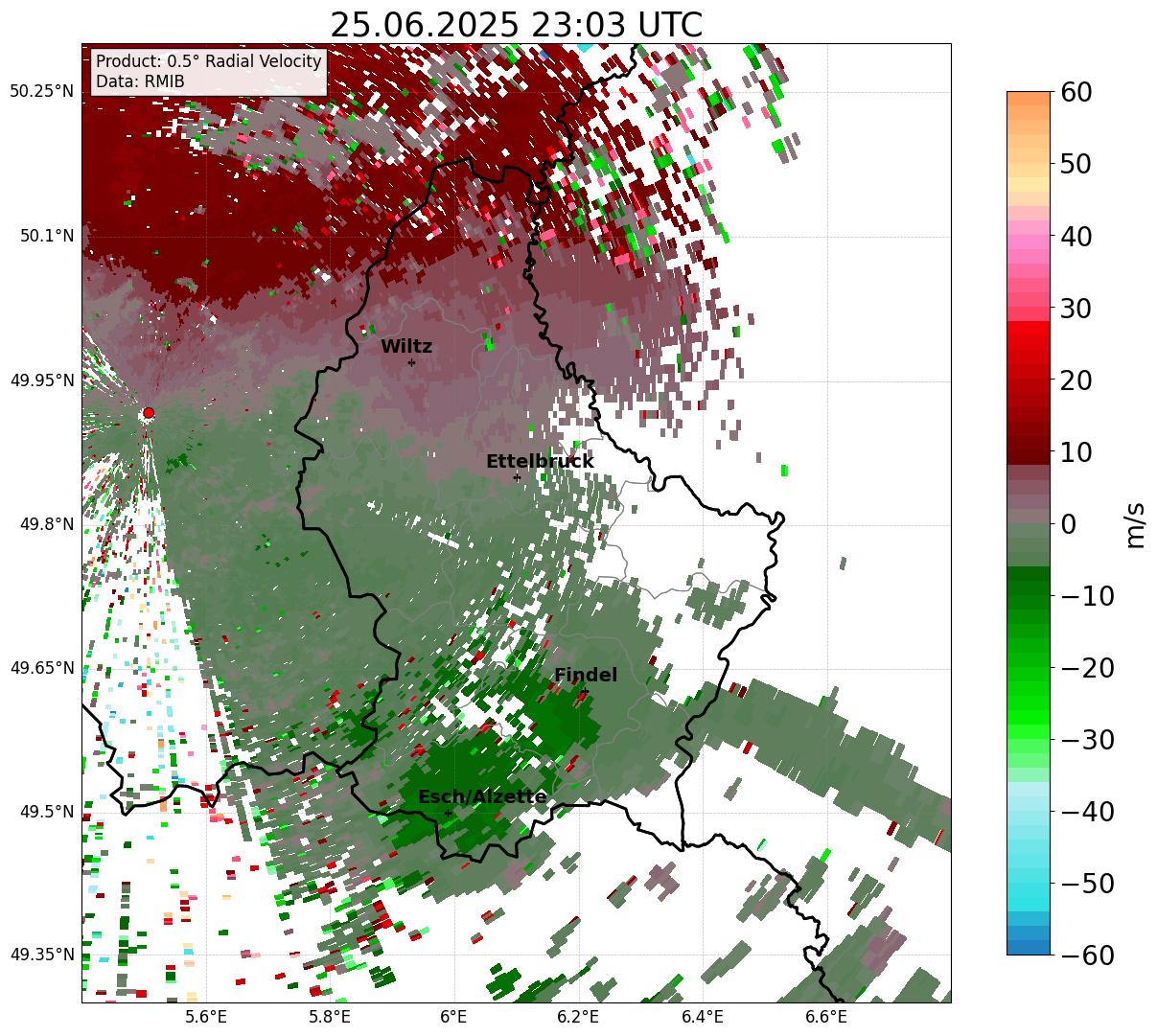This screenshot has height=1036, width=1157.
Task: Click the m/s colorbar unit label
Action: pos(1136,524)
